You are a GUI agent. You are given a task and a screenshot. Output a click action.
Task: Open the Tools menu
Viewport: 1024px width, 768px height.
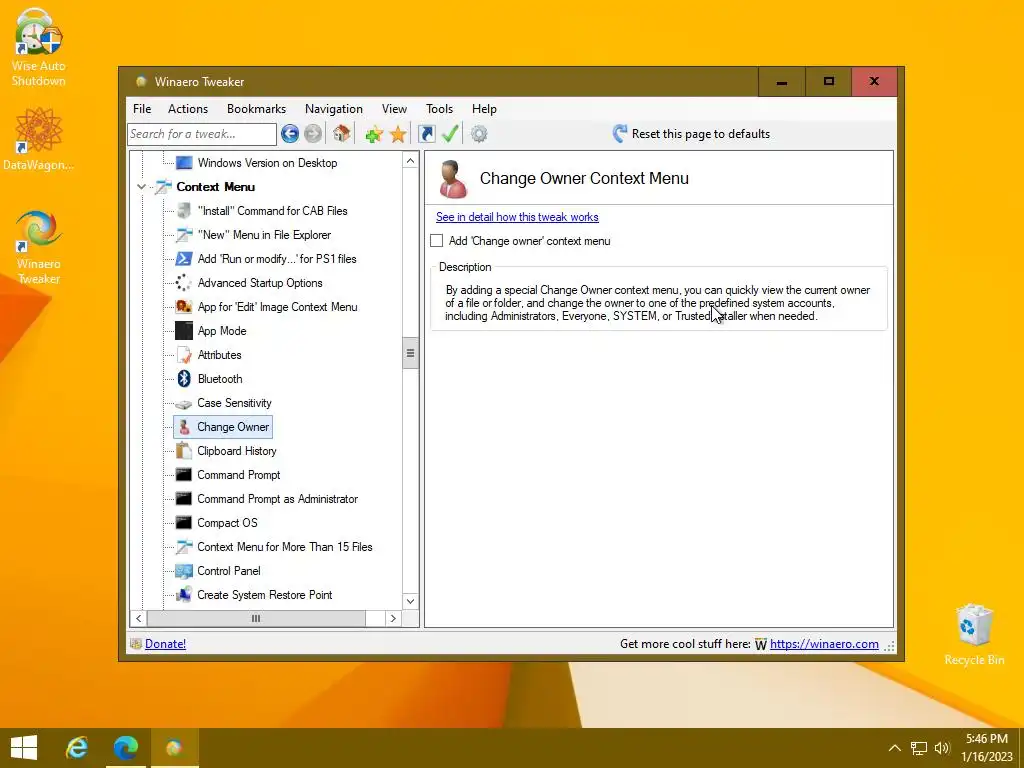click(x=439, y=109)
